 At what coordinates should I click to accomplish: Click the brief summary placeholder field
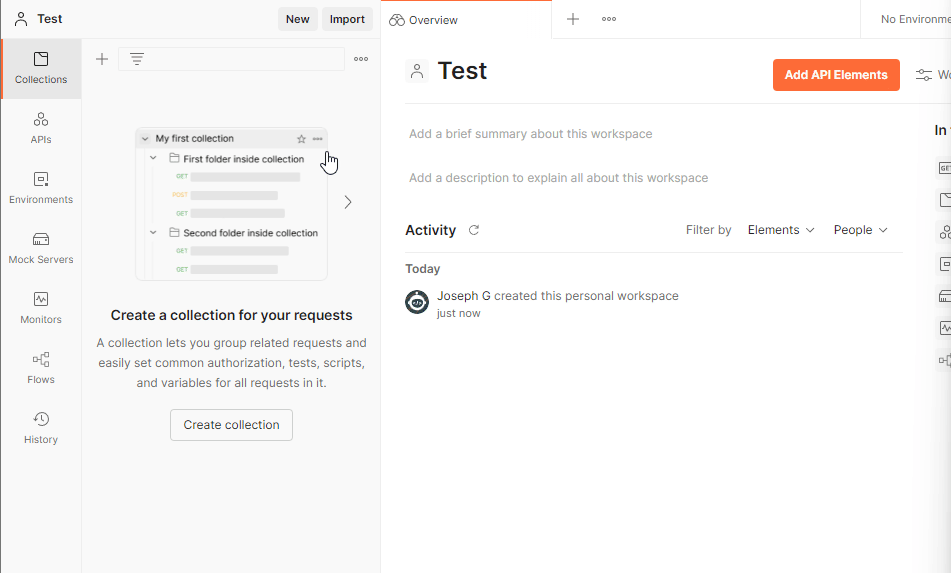pyautogui.click(x=531, y=133)
